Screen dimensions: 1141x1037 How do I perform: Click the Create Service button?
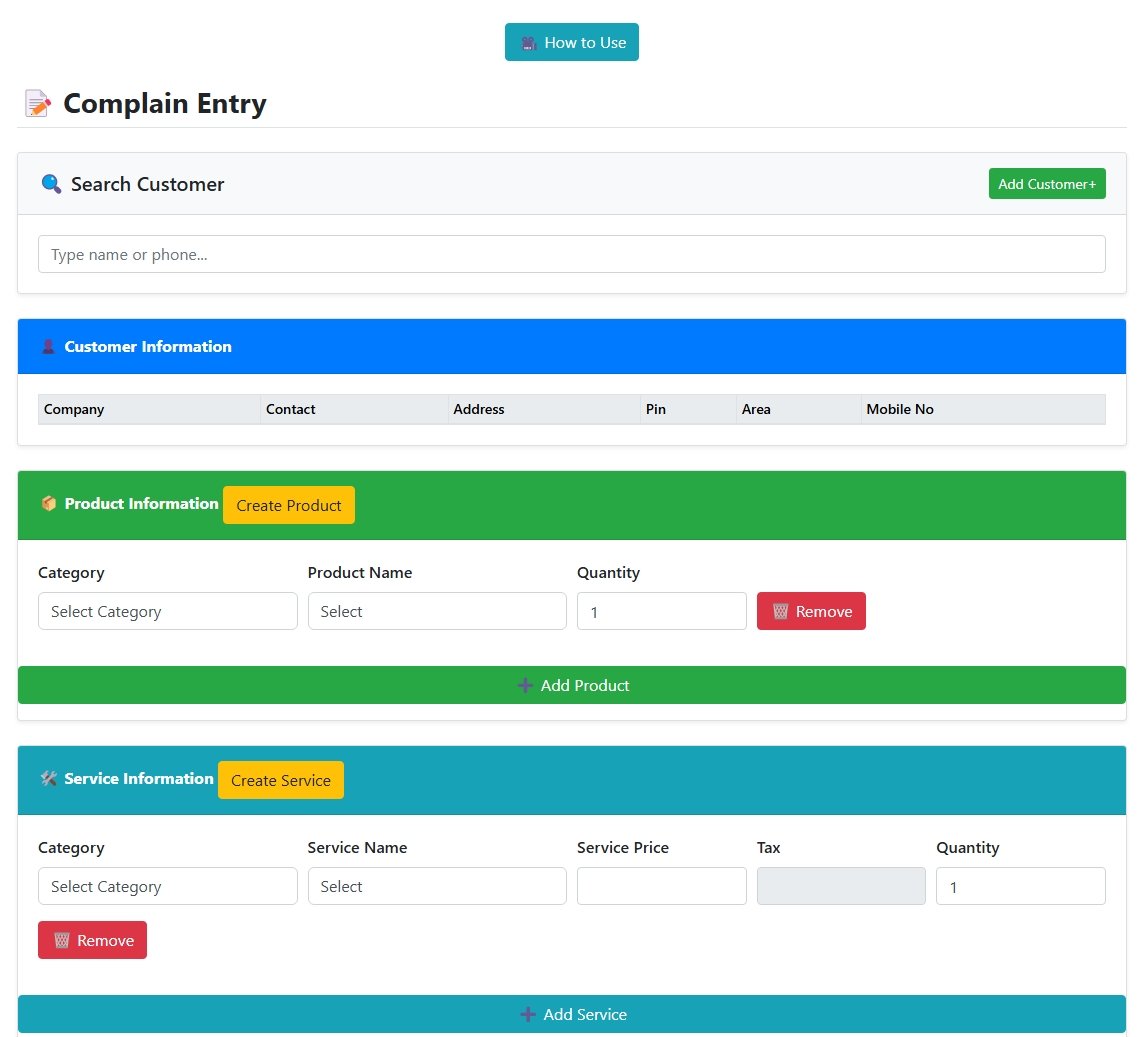(x=281, y=780)
